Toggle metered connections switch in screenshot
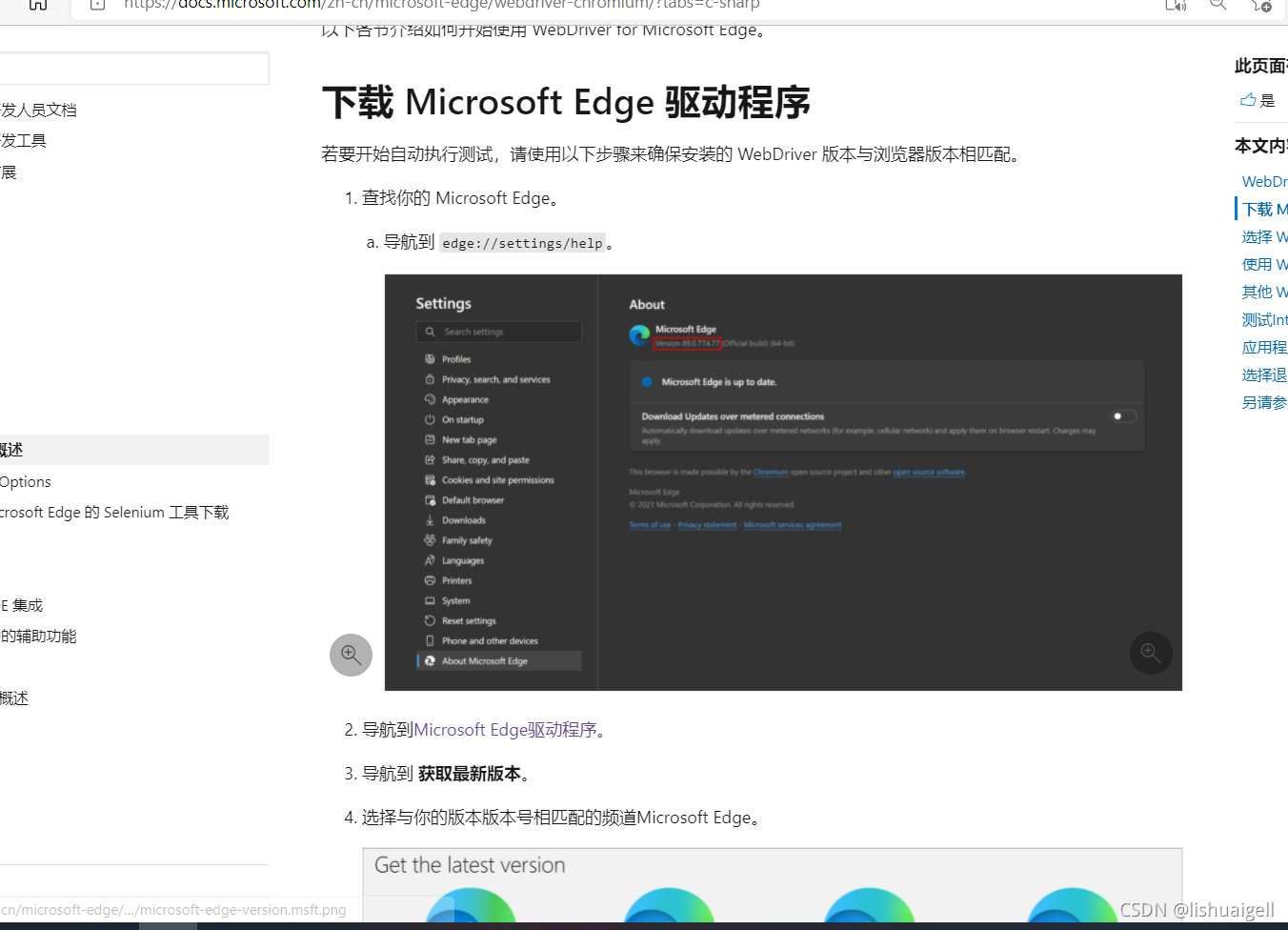 1124,415
